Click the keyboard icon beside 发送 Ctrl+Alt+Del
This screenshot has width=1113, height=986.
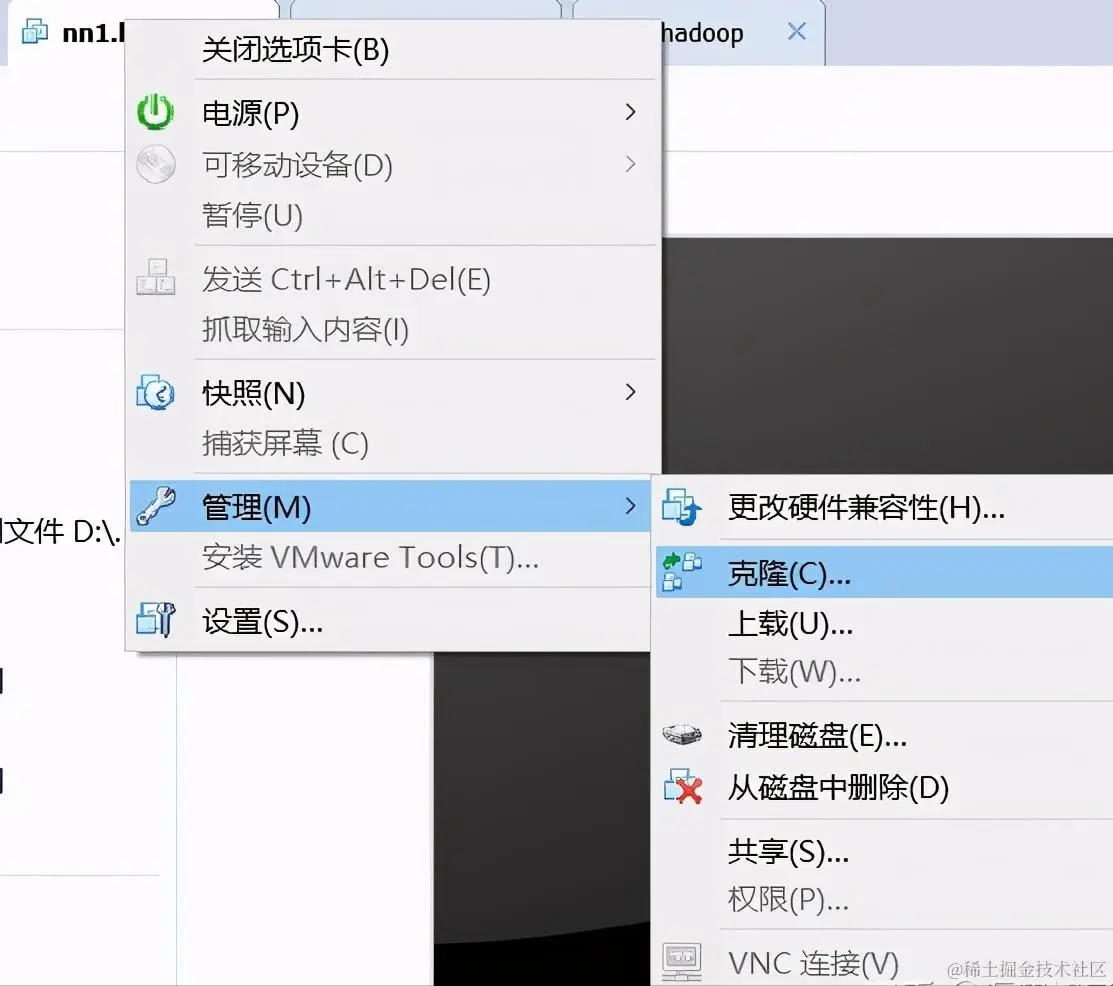[x=155, y=278]
